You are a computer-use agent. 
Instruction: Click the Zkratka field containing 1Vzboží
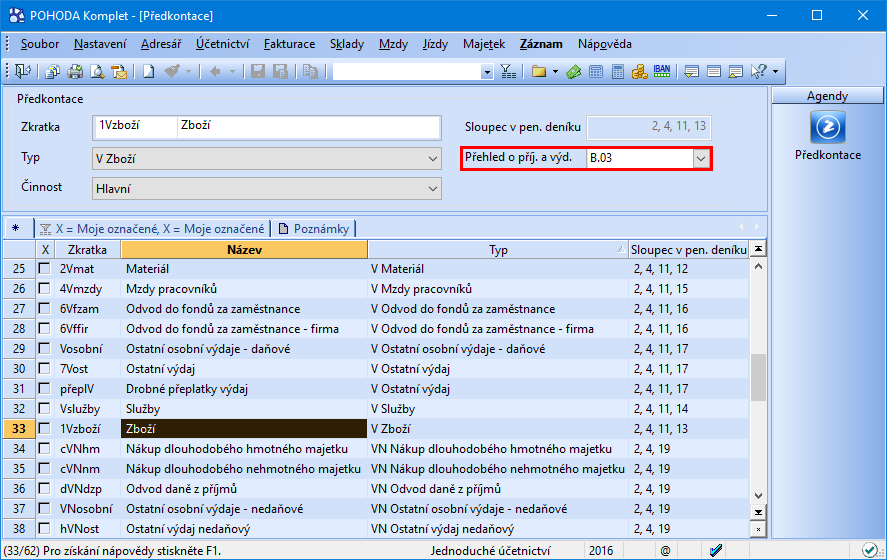tap(135, 127)
